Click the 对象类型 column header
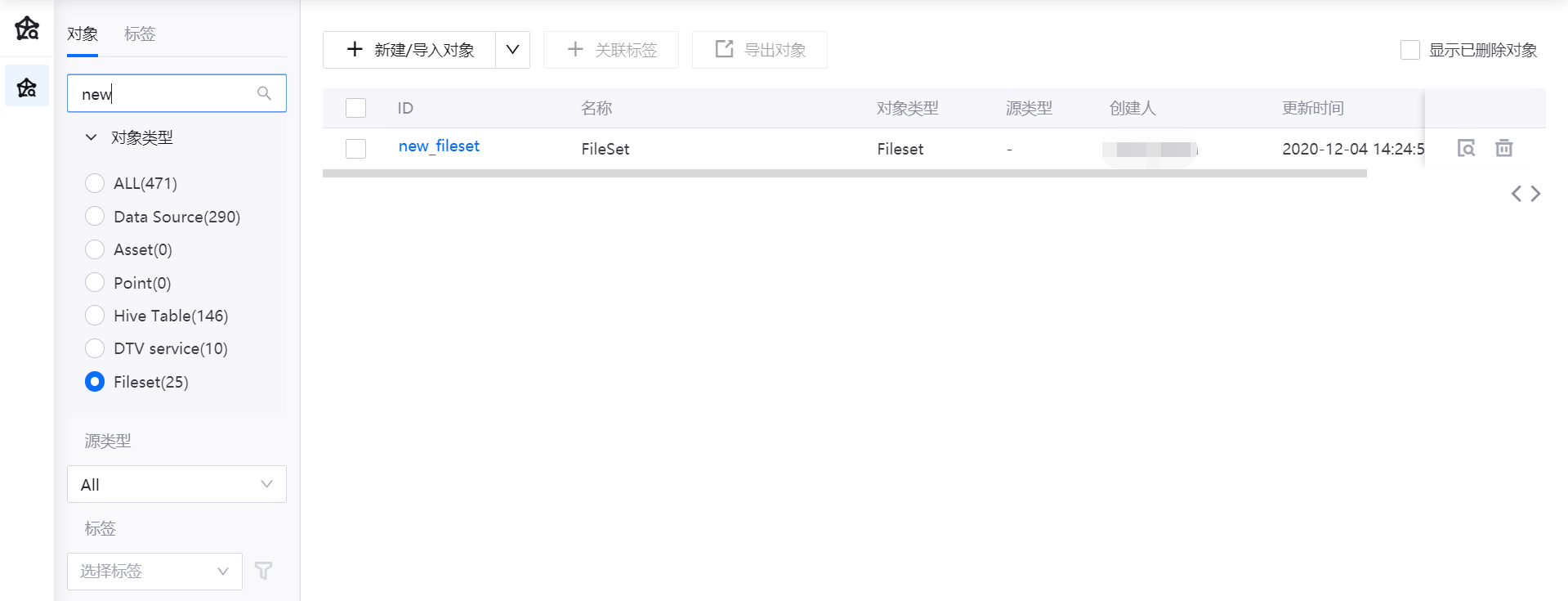Screen dimensions: 1568x601 [x=907, y=108]
